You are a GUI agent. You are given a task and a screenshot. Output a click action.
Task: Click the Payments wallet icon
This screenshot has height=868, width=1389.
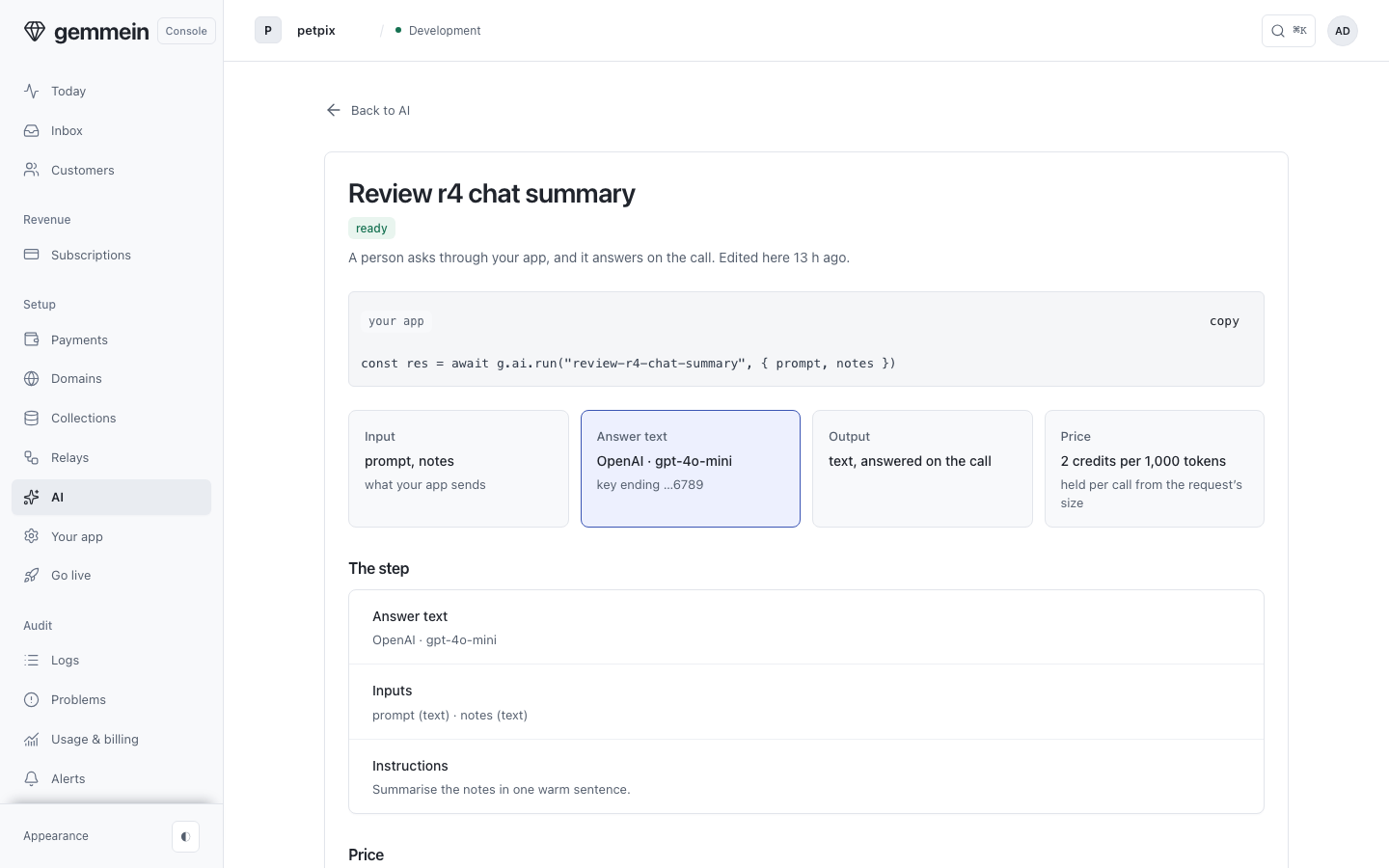(x=32, y=339)
